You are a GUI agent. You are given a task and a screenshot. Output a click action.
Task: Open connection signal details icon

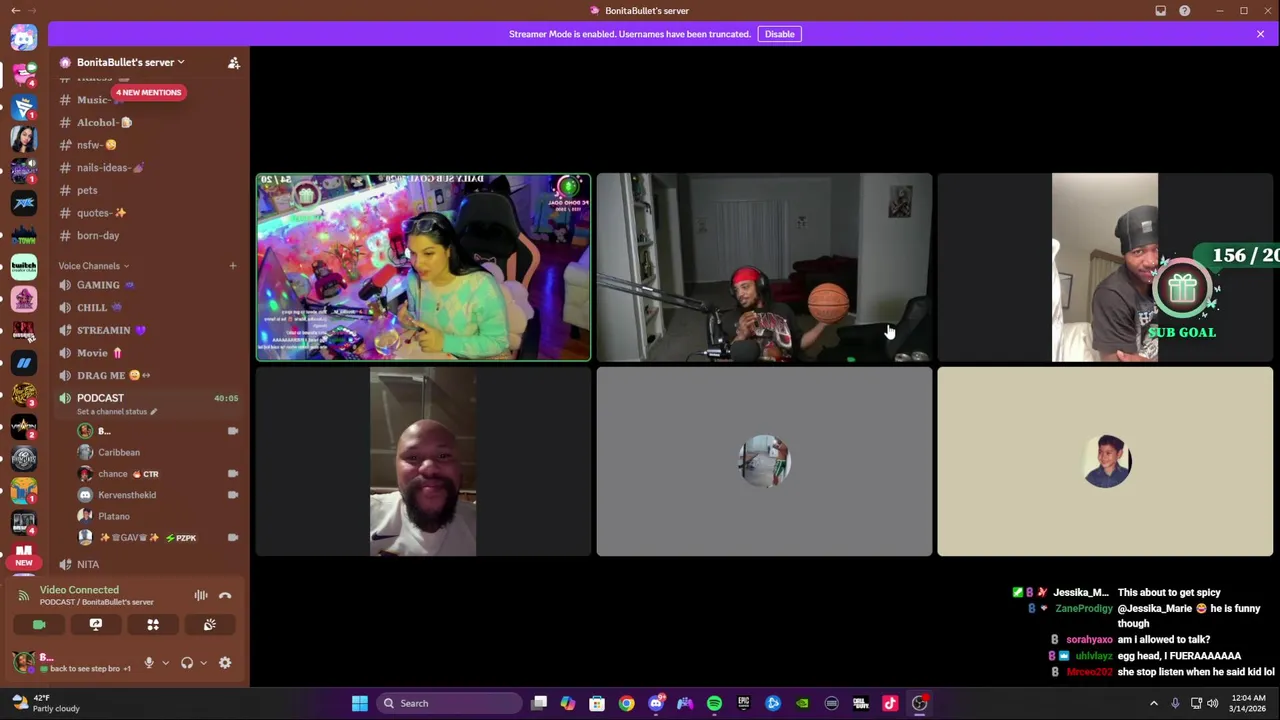pyautogui.click(x=23, y=596)
